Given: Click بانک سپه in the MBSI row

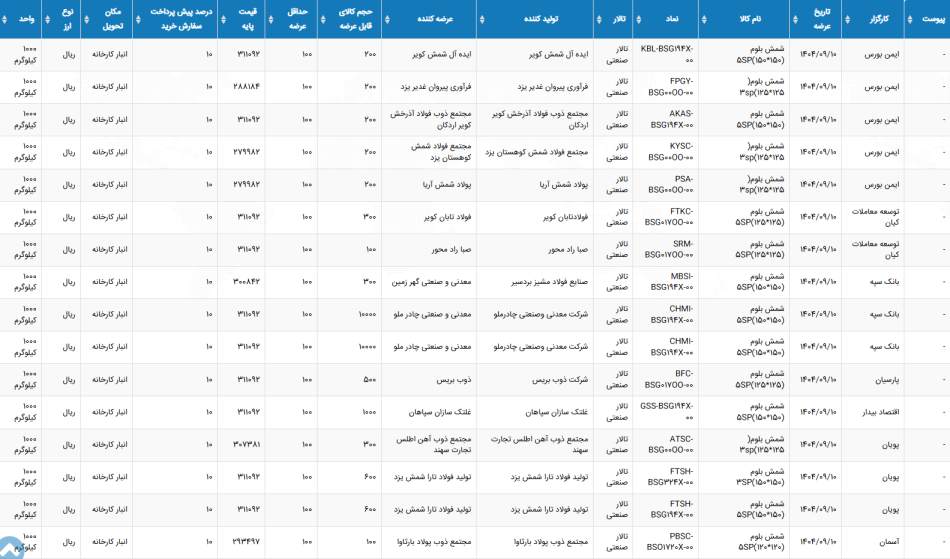Looking at the screenshot, I should (x=885, y=282).
